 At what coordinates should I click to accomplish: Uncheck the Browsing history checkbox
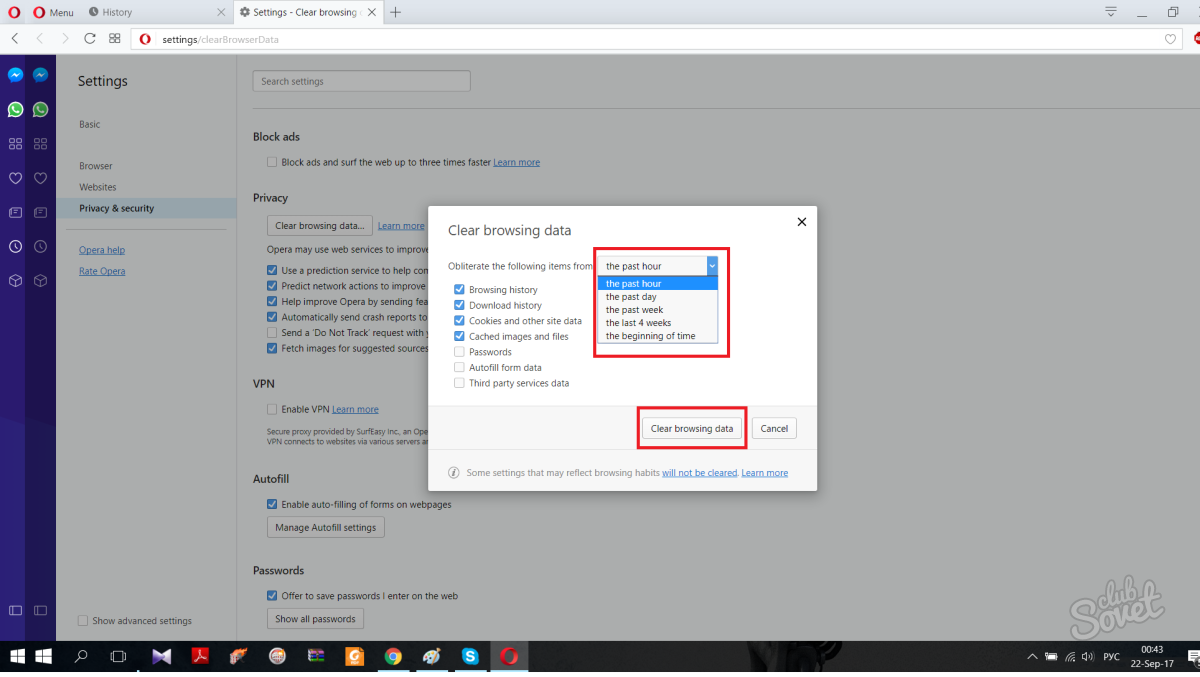[x=460, y=290]
